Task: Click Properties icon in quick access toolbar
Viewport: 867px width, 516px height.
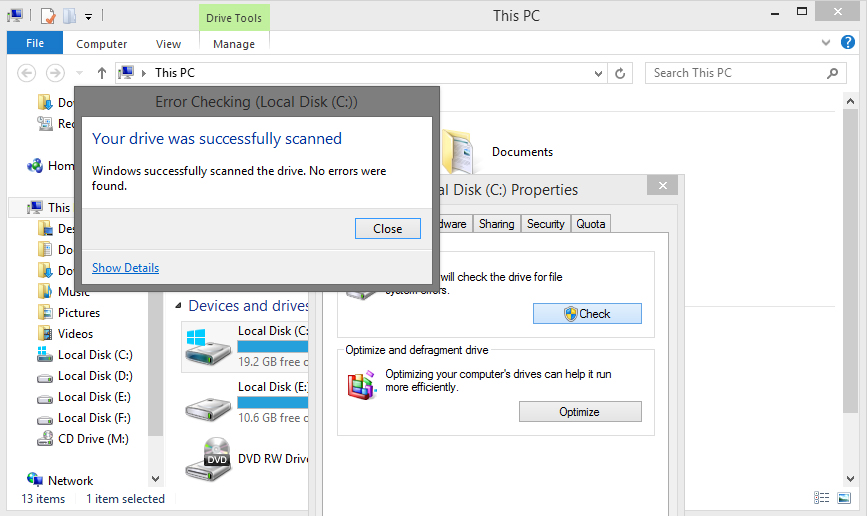Action: (x=47, y=16)
